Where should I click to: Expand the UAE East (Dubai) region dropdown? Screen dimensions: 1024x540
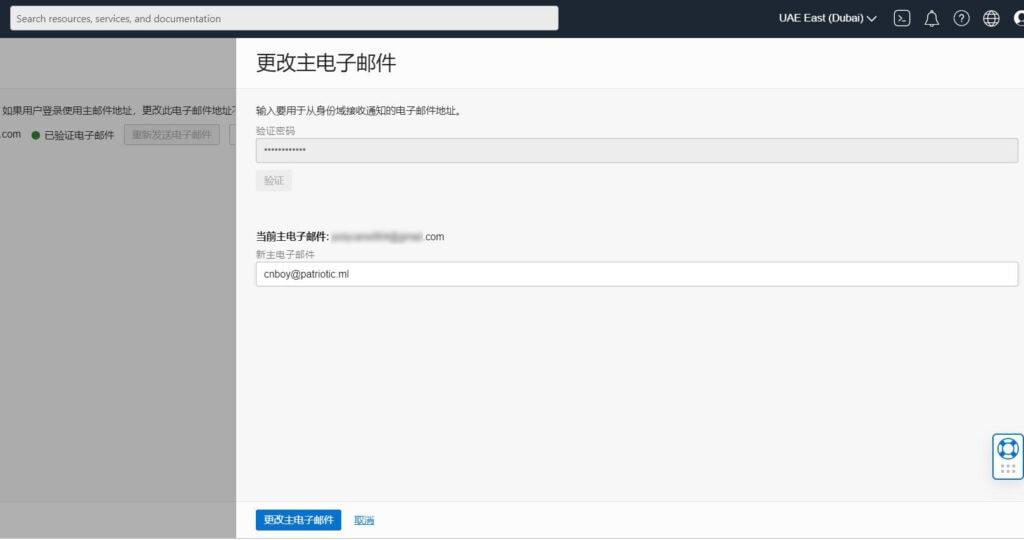pyautogui.click(x=827, y=18)
